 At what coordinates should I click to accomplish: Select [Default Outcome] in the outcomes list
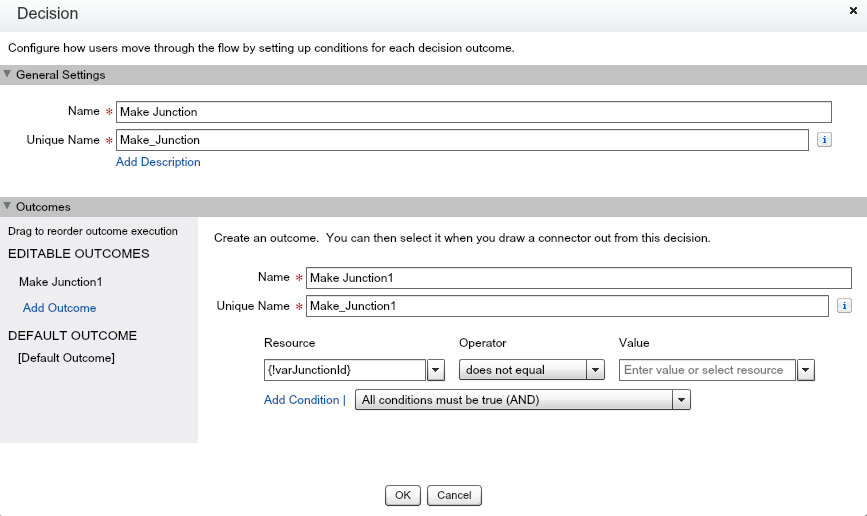tap(66, 358)
